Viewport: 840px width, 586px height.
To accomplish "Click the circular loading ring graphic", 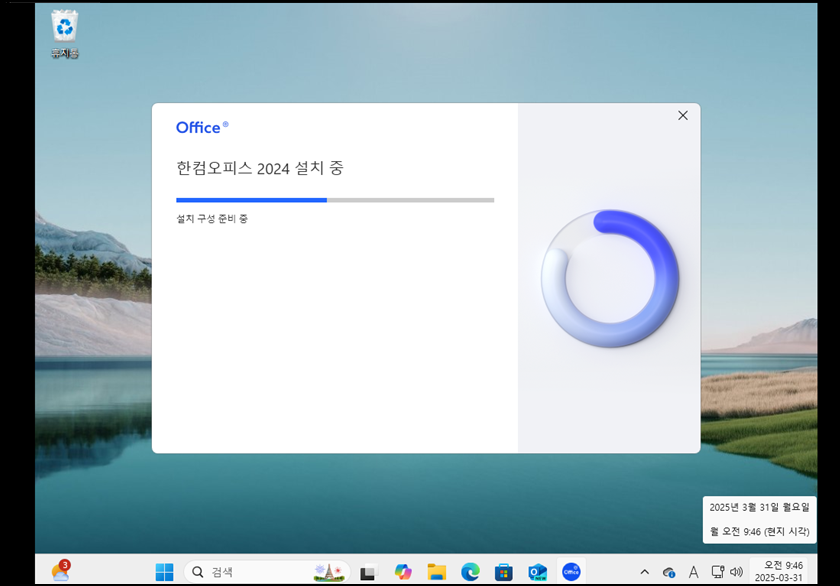I will pyautogui.click(x=610, y=279).
